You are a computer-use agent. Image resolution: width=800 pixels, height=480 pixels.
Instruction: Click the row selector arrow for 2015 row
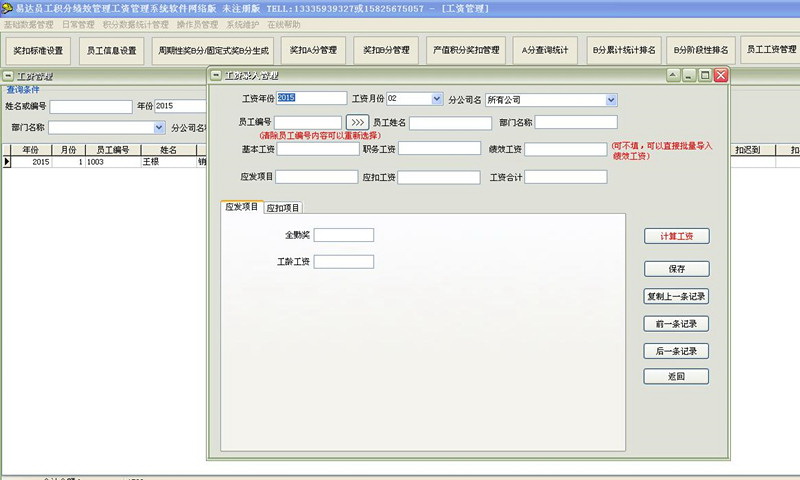coord(7,162)
